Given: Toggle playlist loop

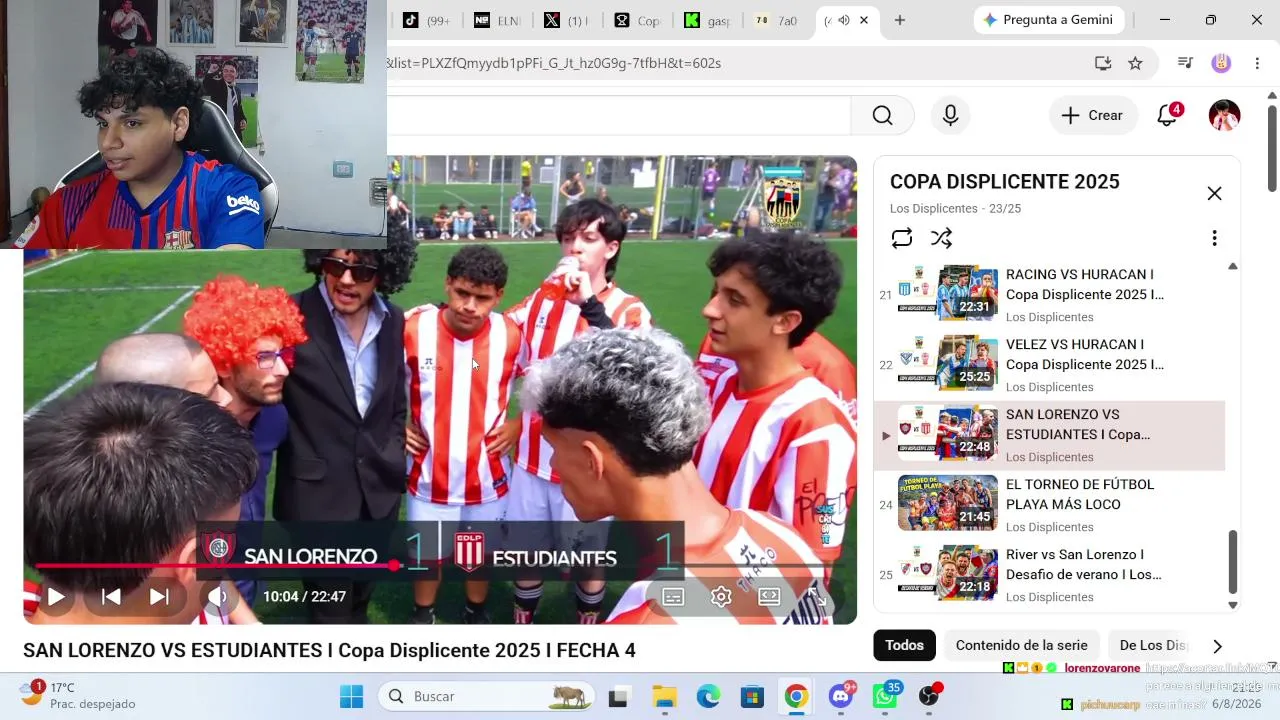Looking at the screenshot, I should 902,238.
